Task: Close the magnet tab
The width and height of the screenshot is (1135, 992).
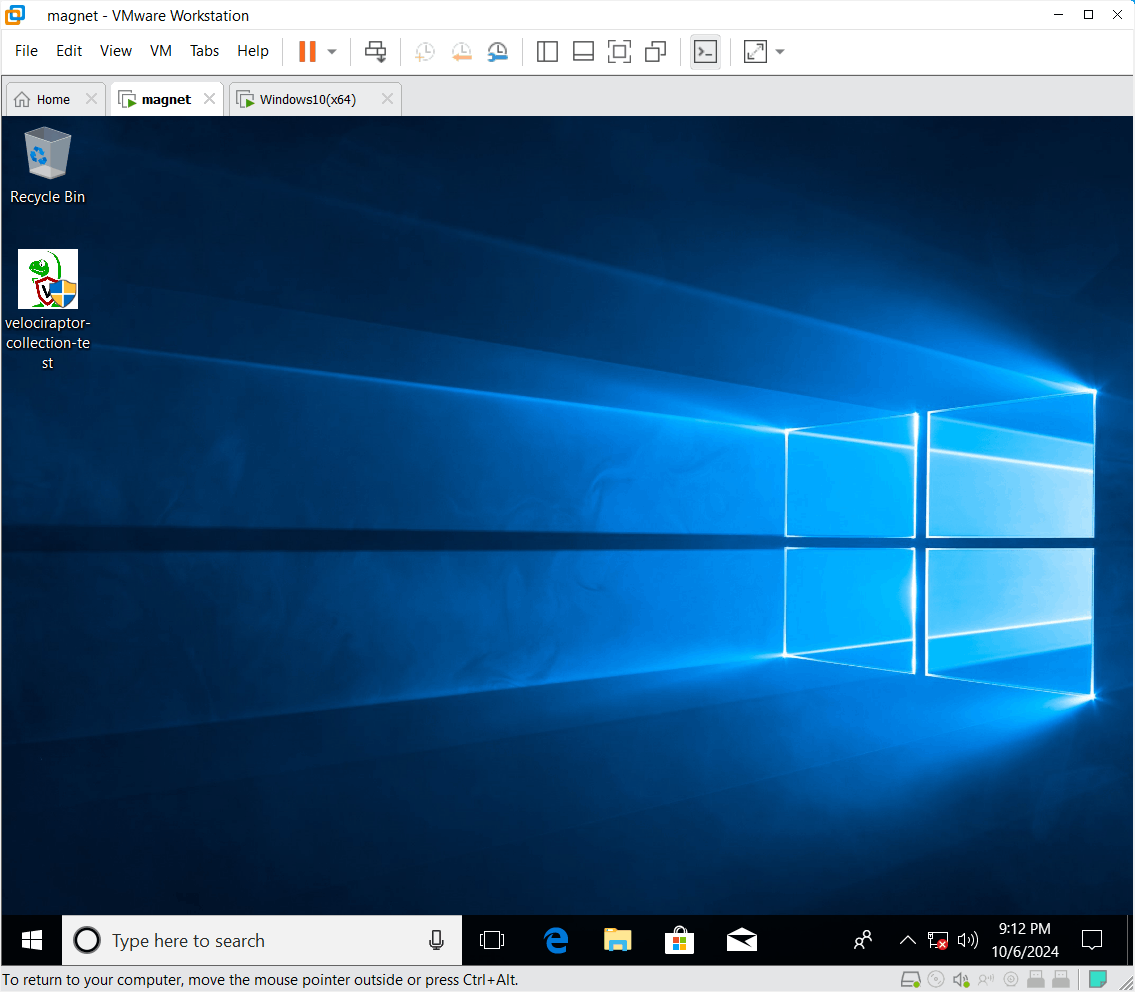Action: tap(209, 98)
